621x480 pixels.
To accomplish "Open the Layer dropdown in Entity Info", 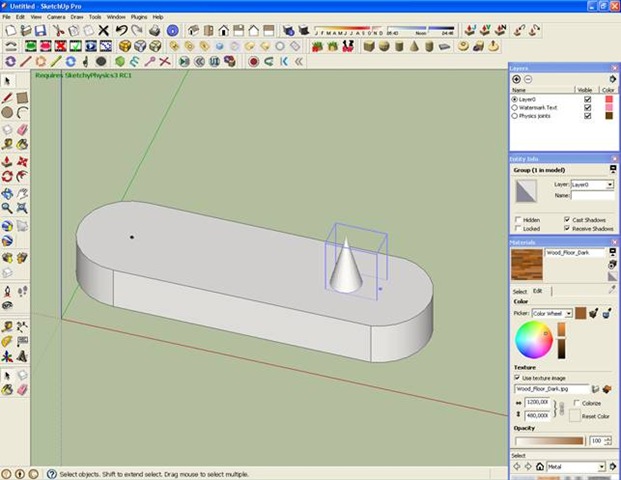I will point(609,185).
